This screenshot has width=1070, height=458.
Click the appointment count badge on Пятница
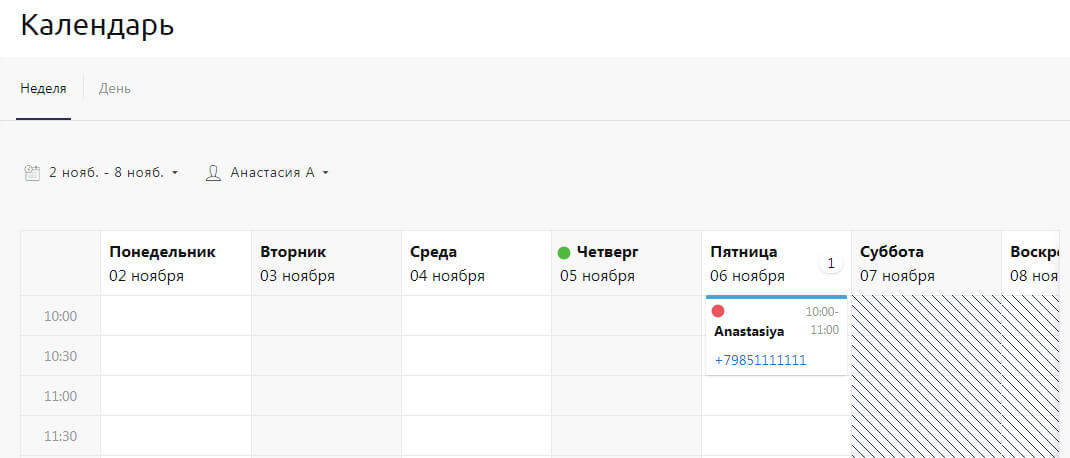pos(830,263)
